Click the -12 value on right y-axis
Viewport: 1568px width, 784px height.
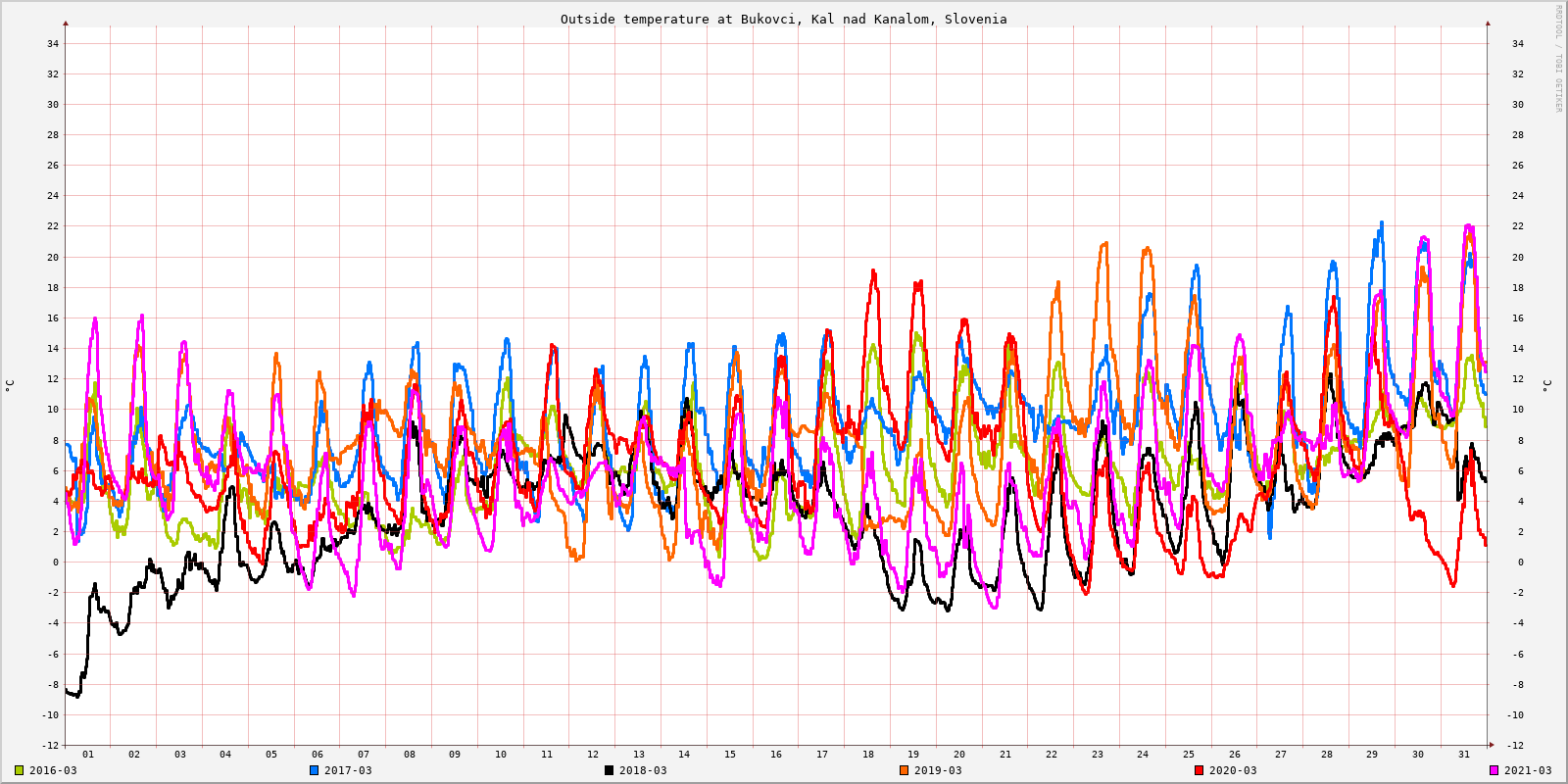1514,745
